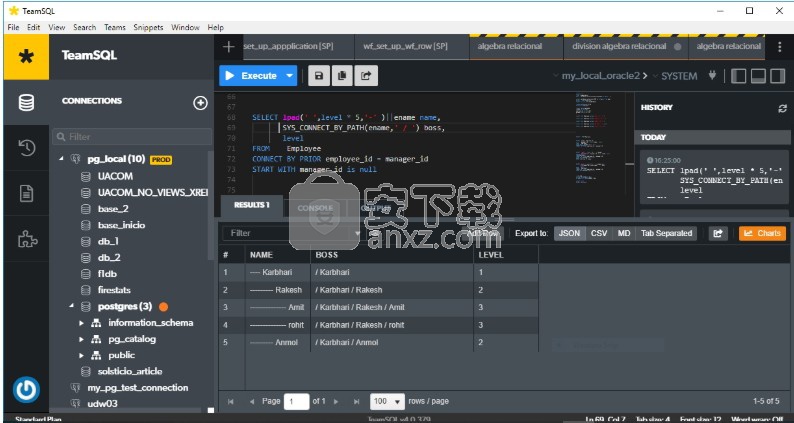794x423 pixels.
Task: Export results to JSON
Action: (569, 233)
